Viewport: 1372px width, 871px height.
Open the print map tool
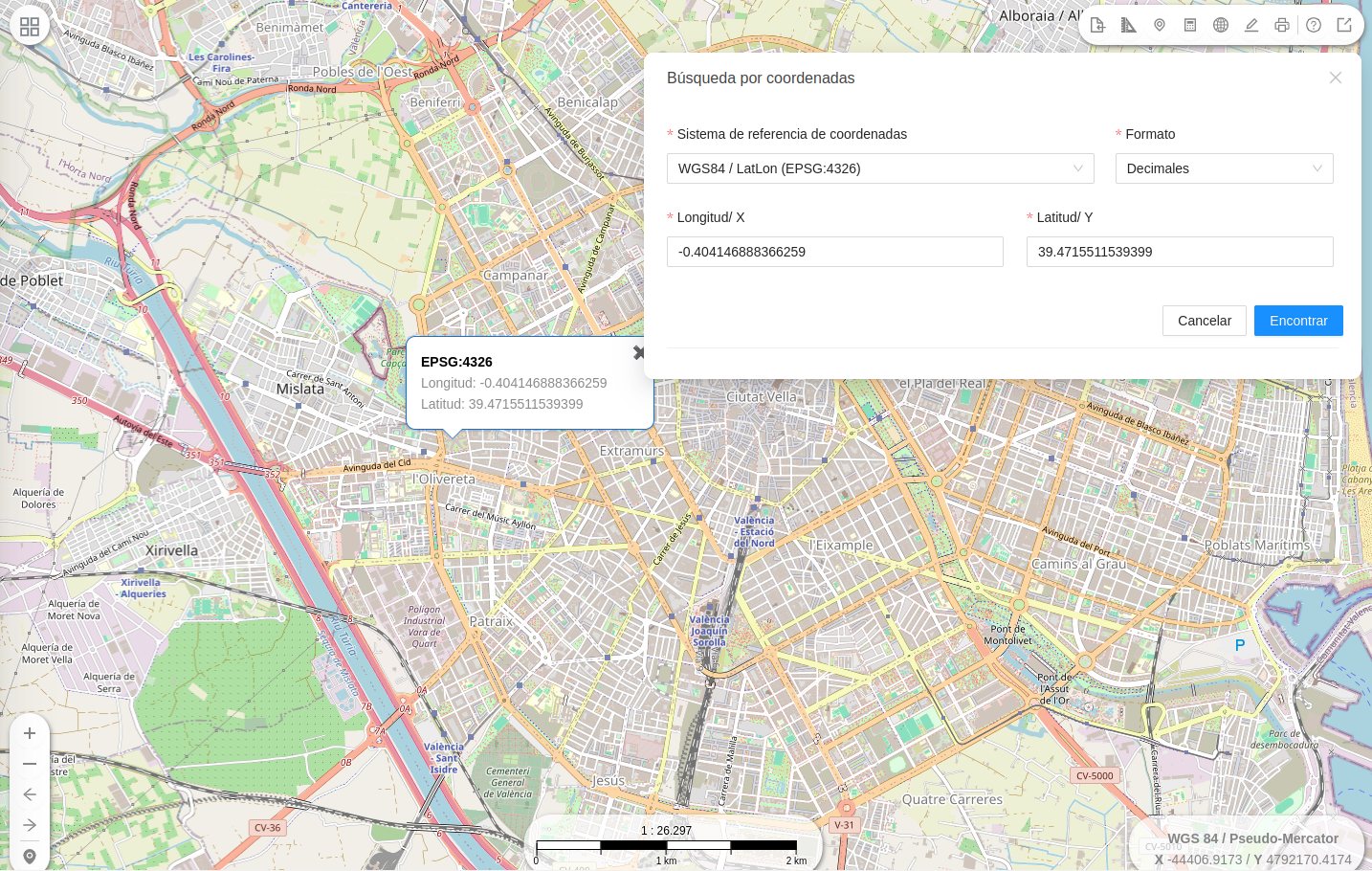click(1282, 25)
